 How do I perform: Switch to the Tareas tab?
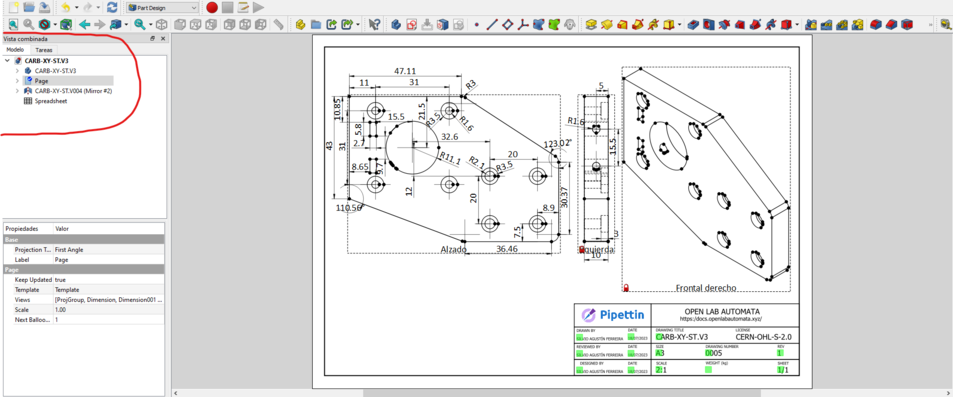(x=44, y=50)
